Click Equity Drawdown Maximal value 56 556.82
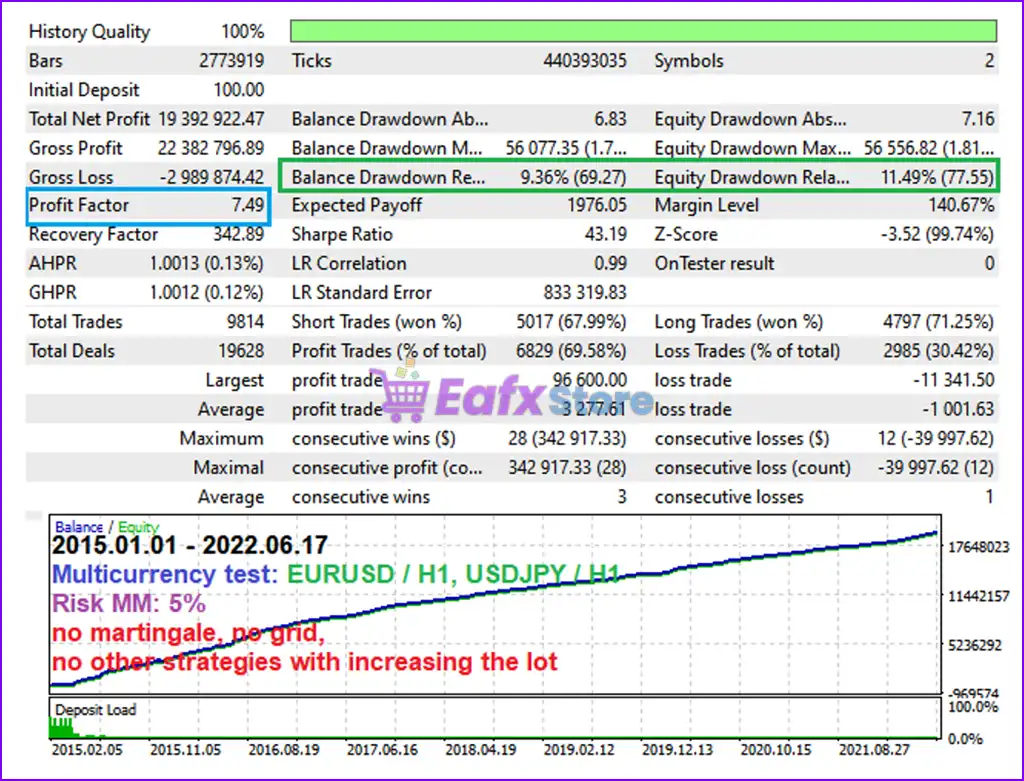Image resolution: width=1024 pixels, height=781 pixels. point(929,148)
